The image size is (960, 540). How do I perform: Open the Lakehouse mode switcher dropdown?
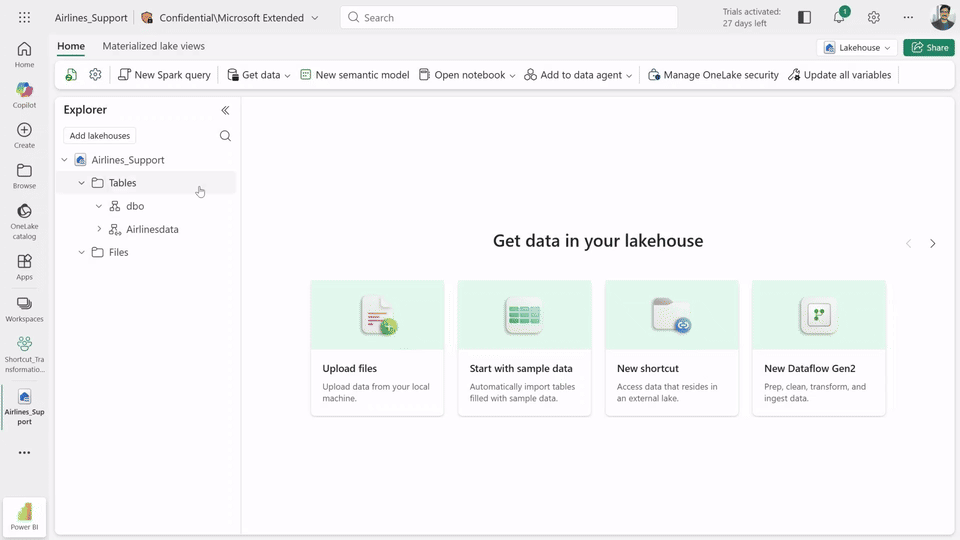click(857, 48)
